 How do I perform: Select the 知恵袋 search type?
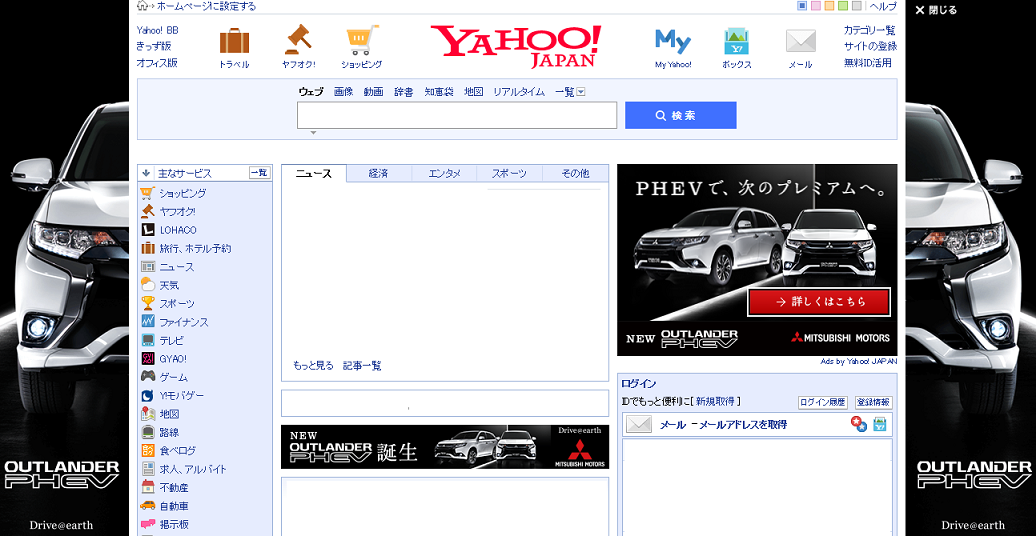(x=439, y=93)
